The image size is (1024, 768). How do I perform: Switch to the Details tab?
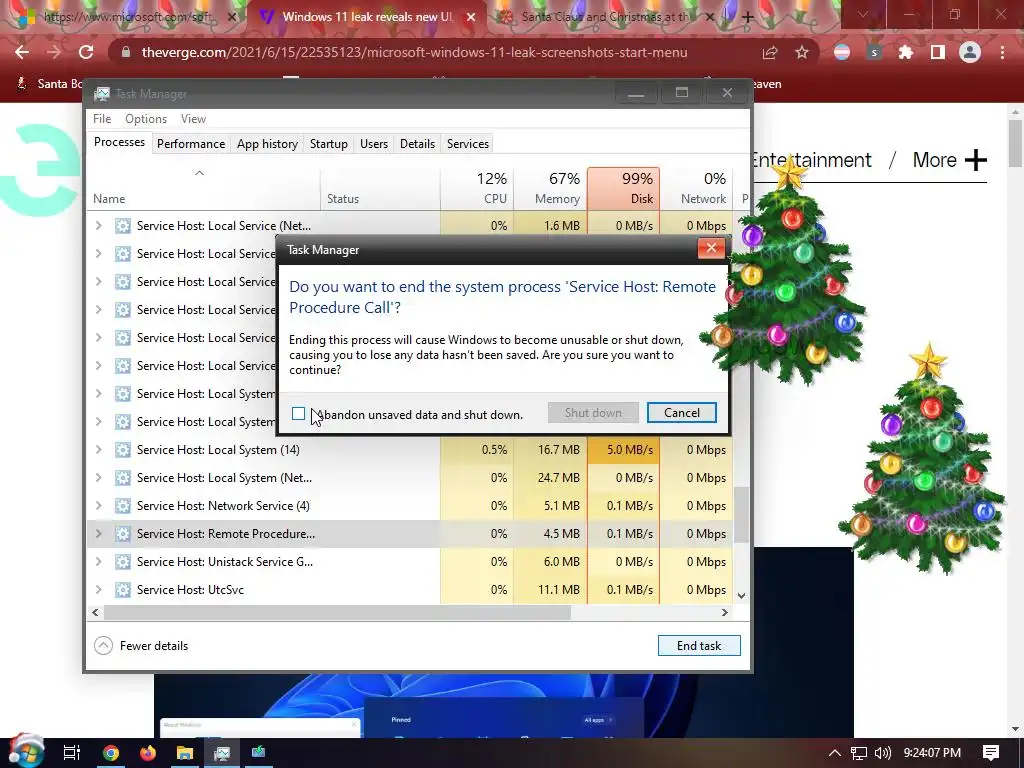(x=417, y=144)
